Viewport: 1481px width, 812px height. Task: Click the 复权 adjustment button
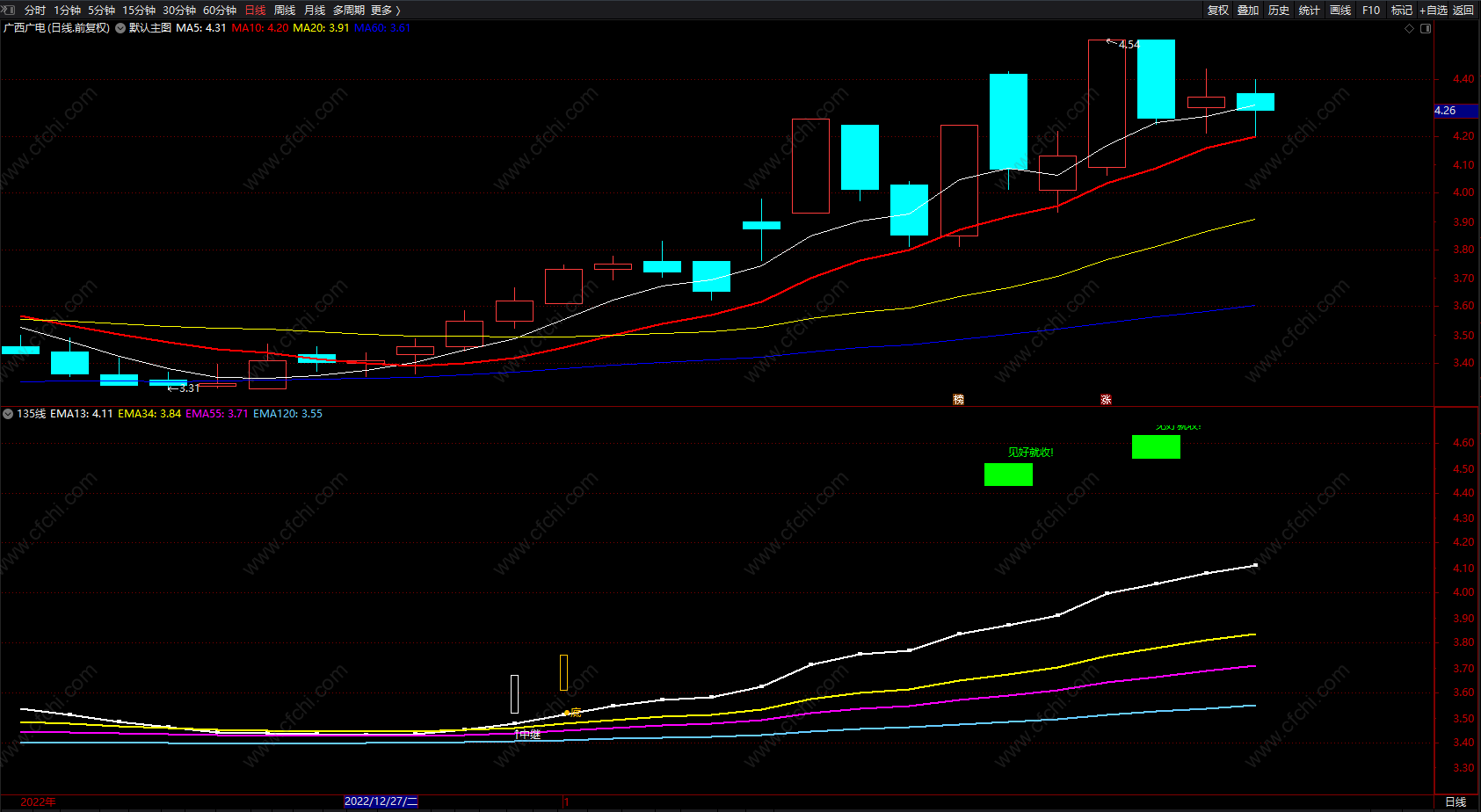[x=1217, y=11]
